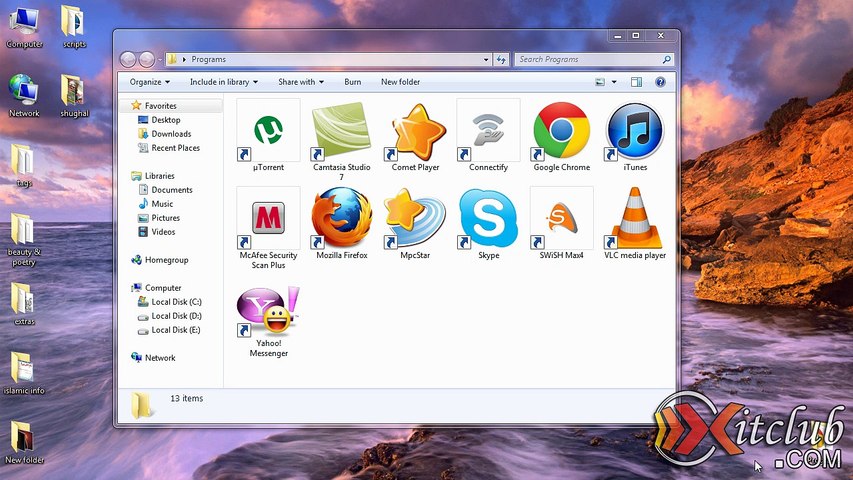Open Desktop under Favorites
The width and height of the screenshot is (853, 480).
[x=166, y=120]
